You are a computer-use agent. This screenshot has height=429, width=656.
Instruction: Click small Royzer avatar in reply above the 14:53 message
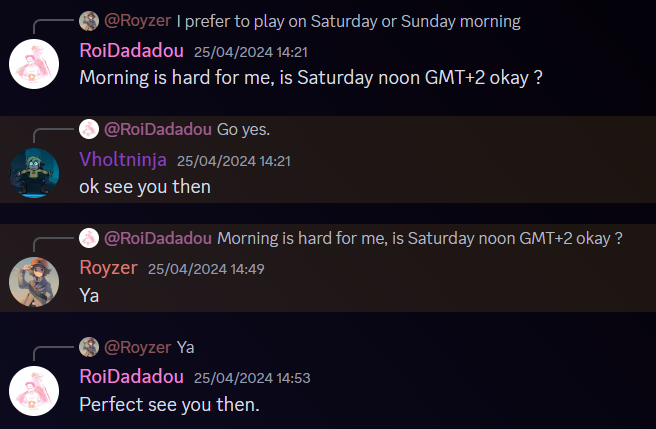(89, 347)
